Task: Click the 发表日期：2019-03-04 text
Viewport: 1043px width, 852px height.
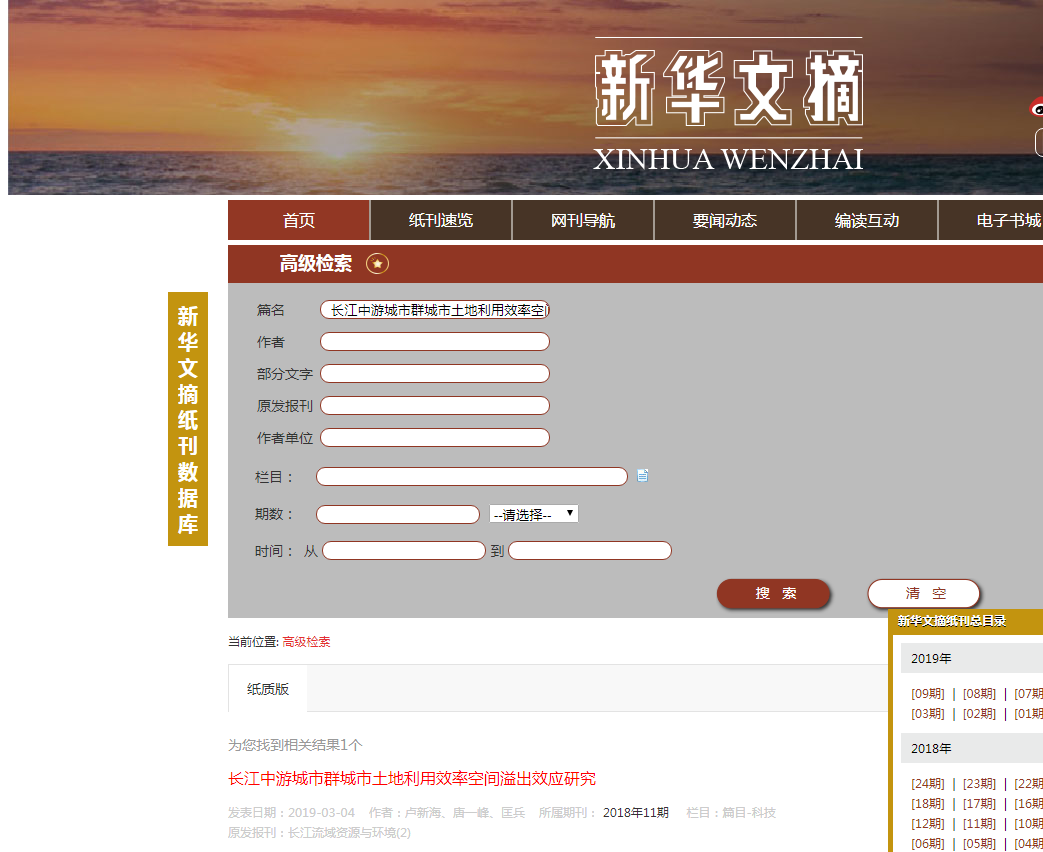Action: (291, 813)
